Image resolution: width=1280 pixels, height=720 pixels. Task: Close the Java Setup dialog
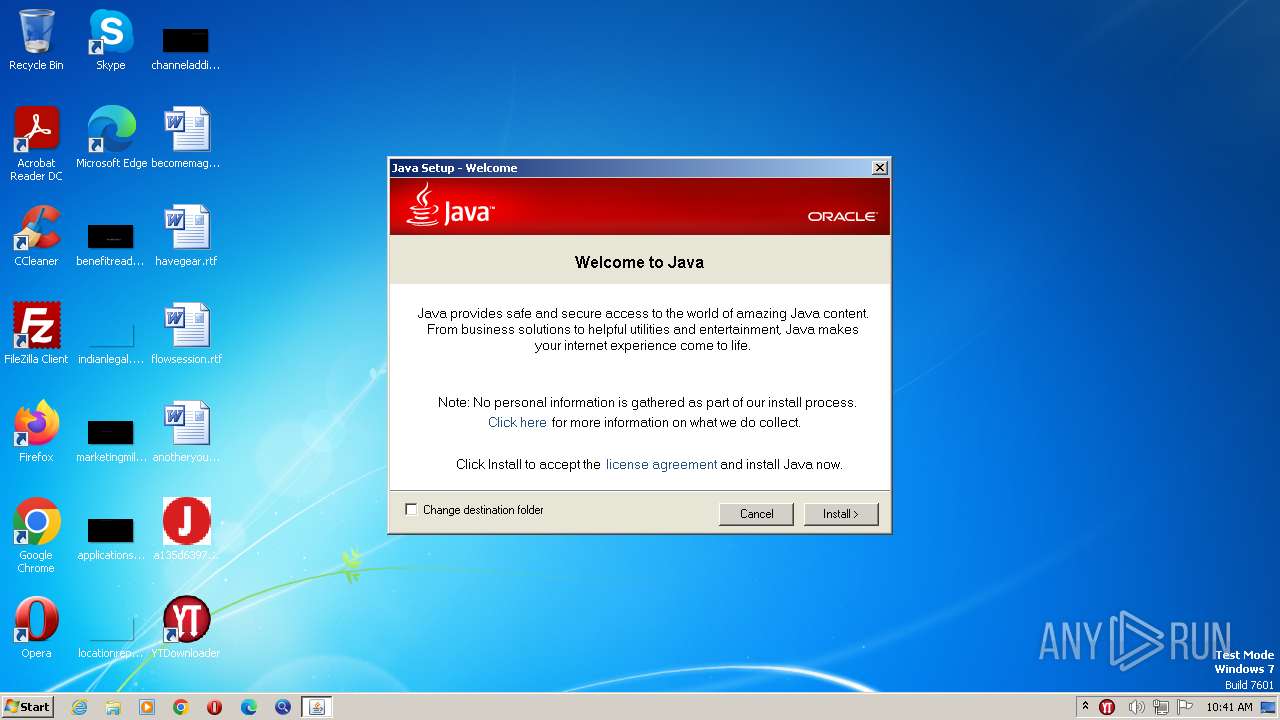tap(879, 168)
